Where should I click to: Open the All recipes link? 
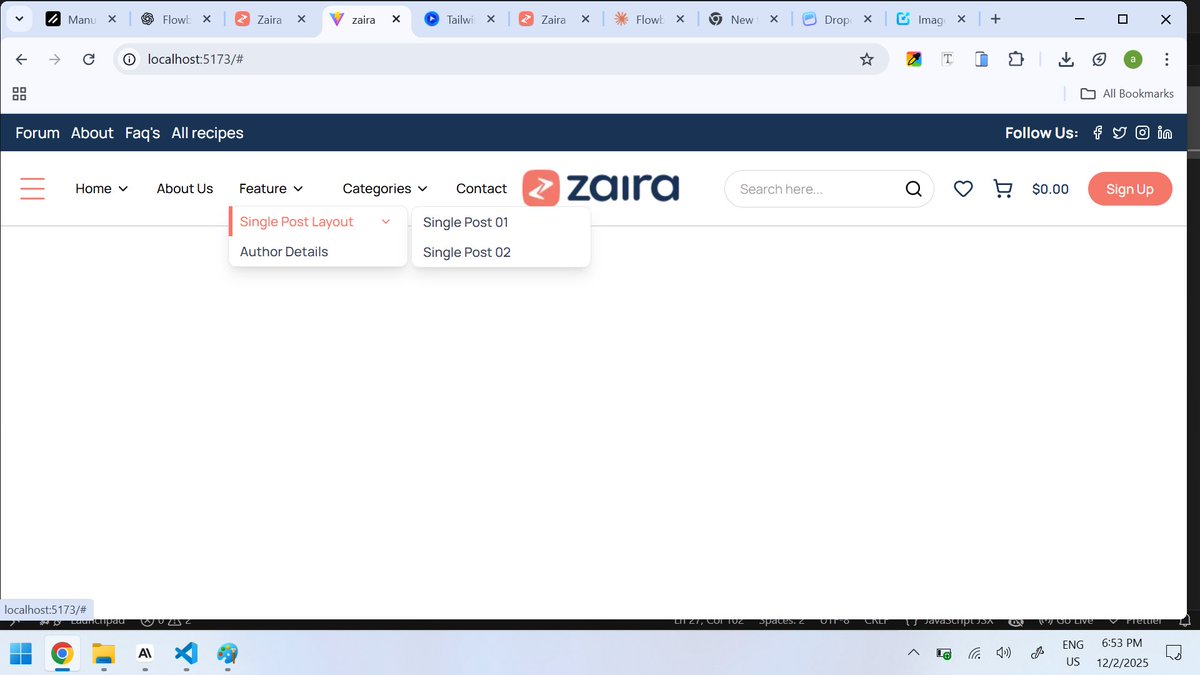point(207,133)
